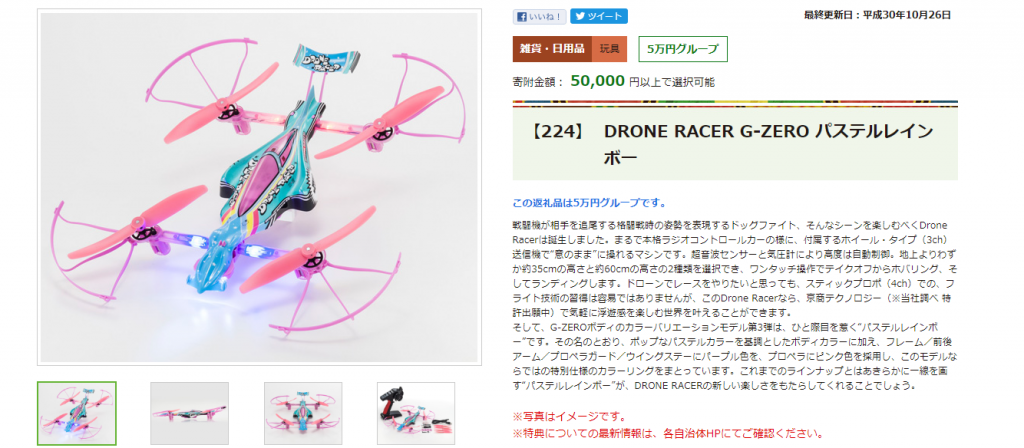The height and width of the screenshot is (448, 1024).
Task: Show the front-view drone thumbnail
Action: [x=303, y=413]
